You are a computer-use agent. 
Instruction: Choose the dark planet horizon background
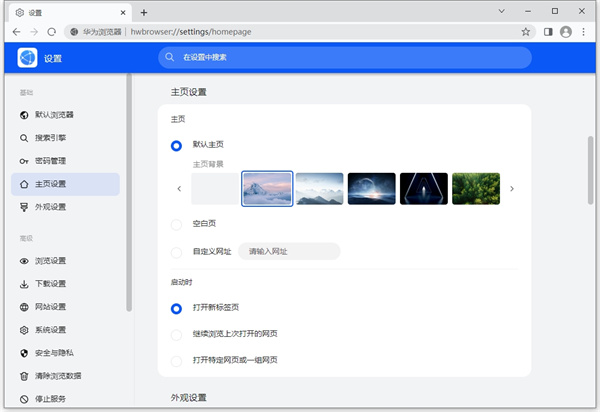coord(372,189)
